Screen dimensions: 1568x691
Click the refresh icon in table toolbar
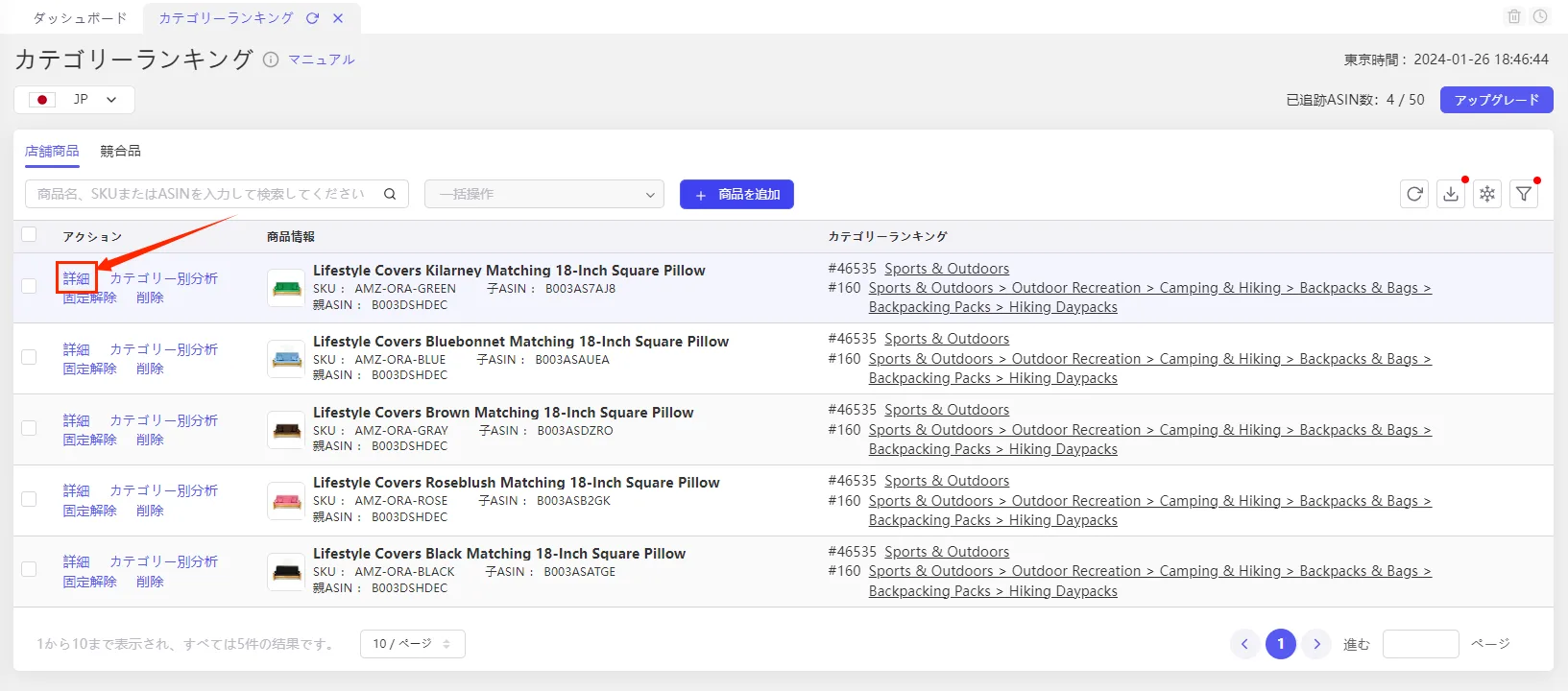click(1414, 194)
